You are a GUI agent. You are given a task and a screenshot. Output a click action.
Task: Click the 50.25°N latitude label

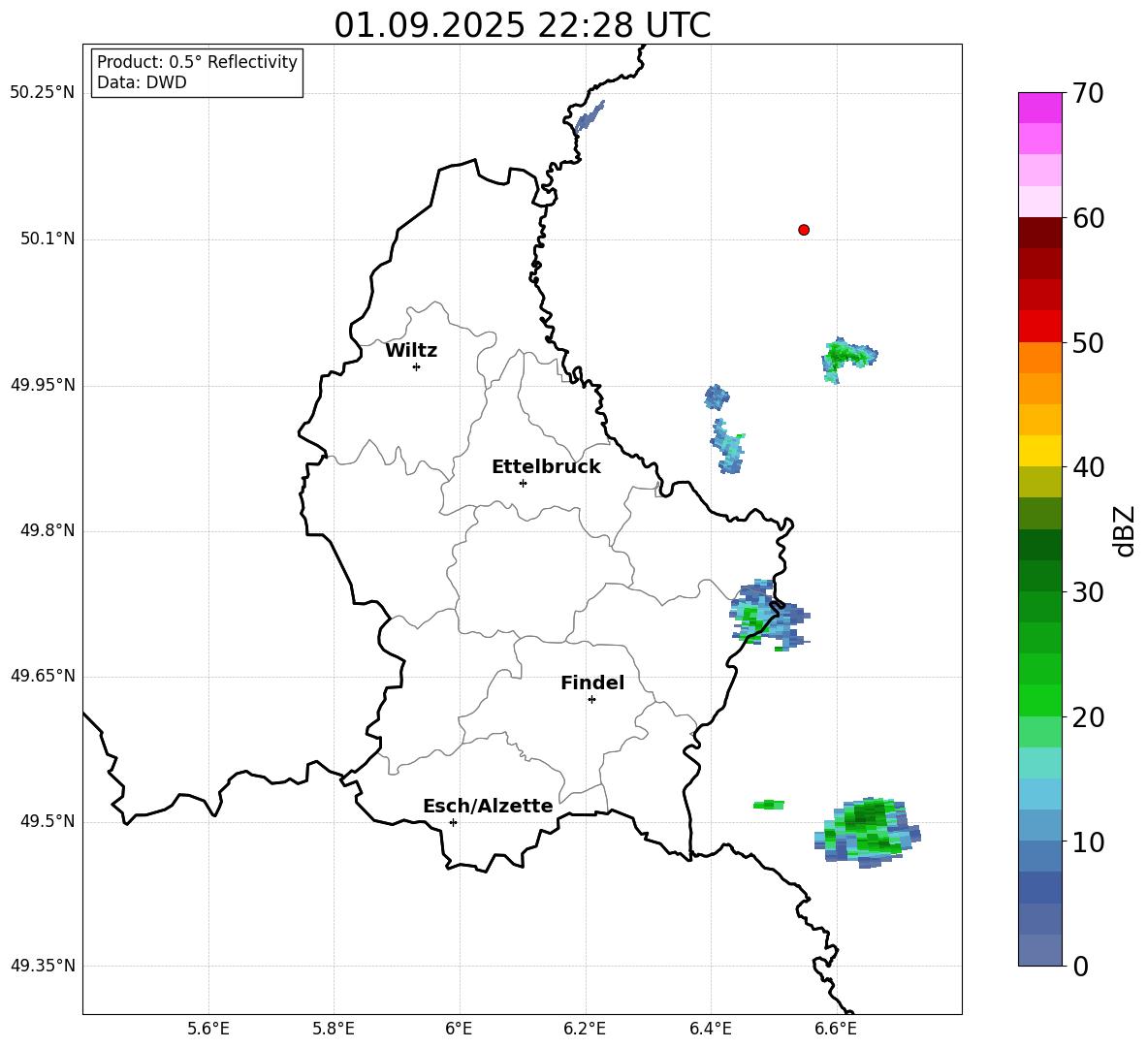click(43, 93)
